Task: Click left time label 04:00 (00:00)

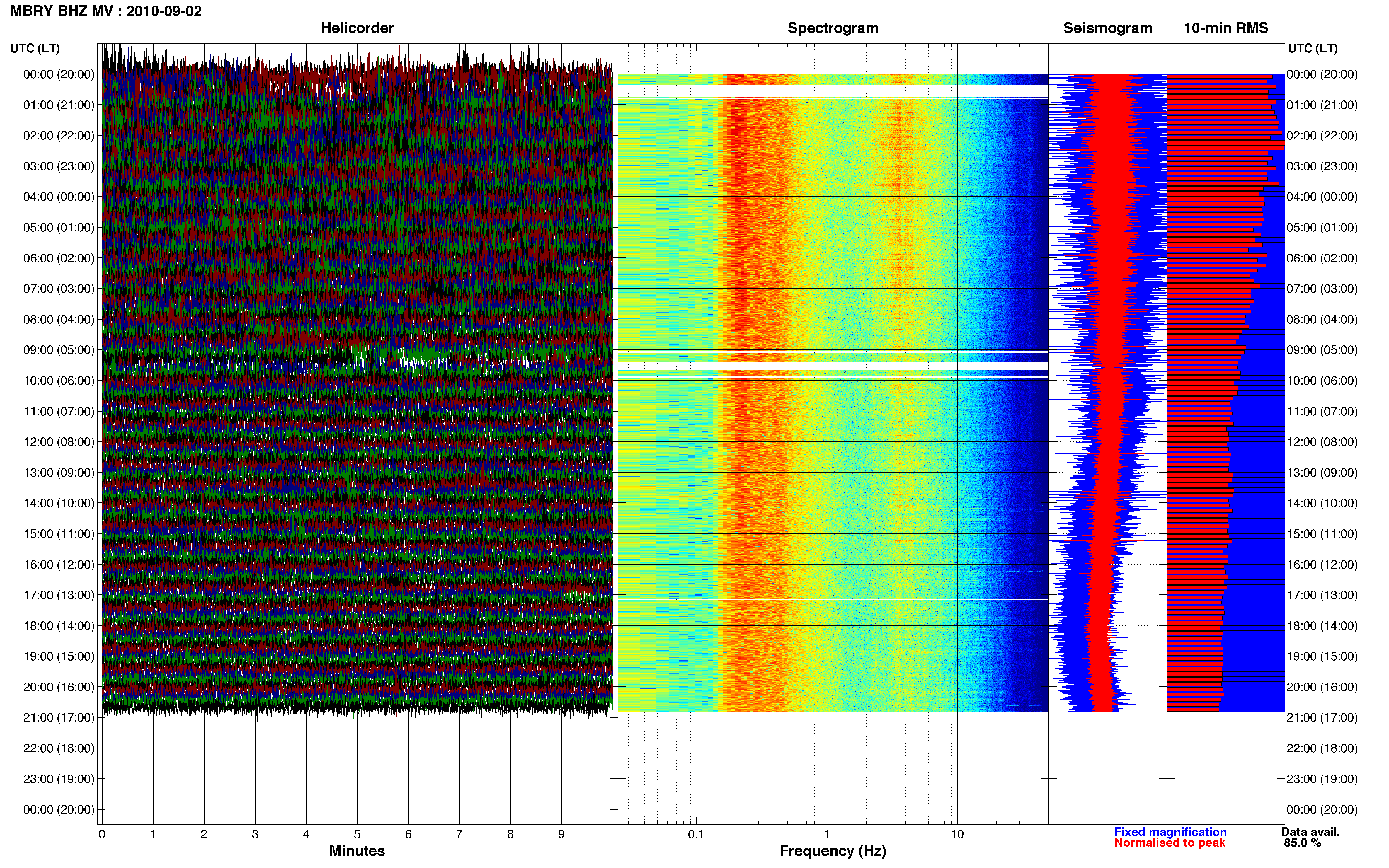Action: [x=59, y=197]
